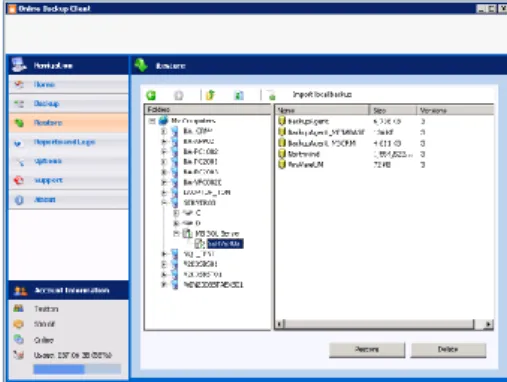
Task: Click the blue refresh view toolbar icon
Action: 239,96
